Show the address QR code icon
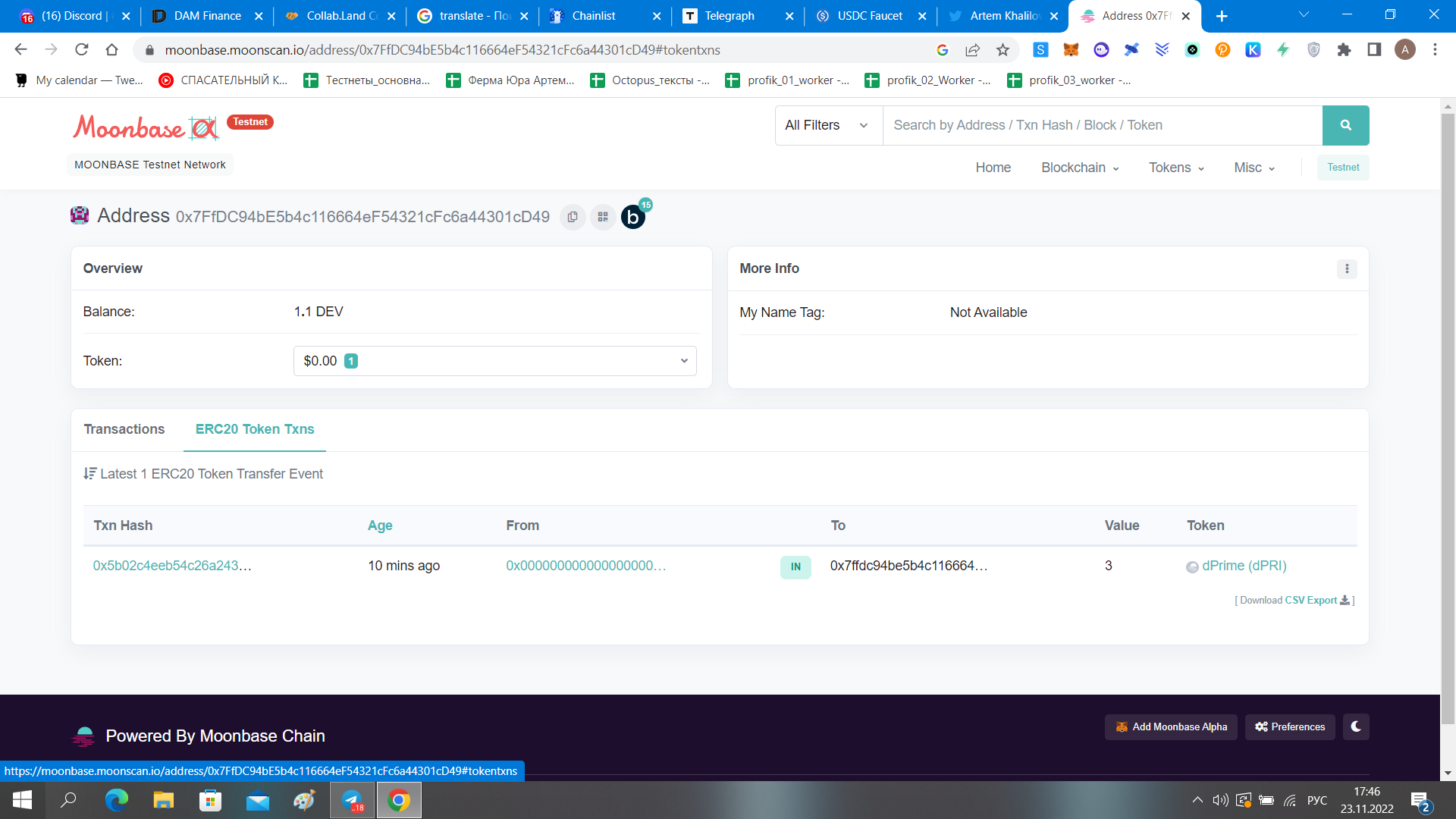 [x=603, y=217]
